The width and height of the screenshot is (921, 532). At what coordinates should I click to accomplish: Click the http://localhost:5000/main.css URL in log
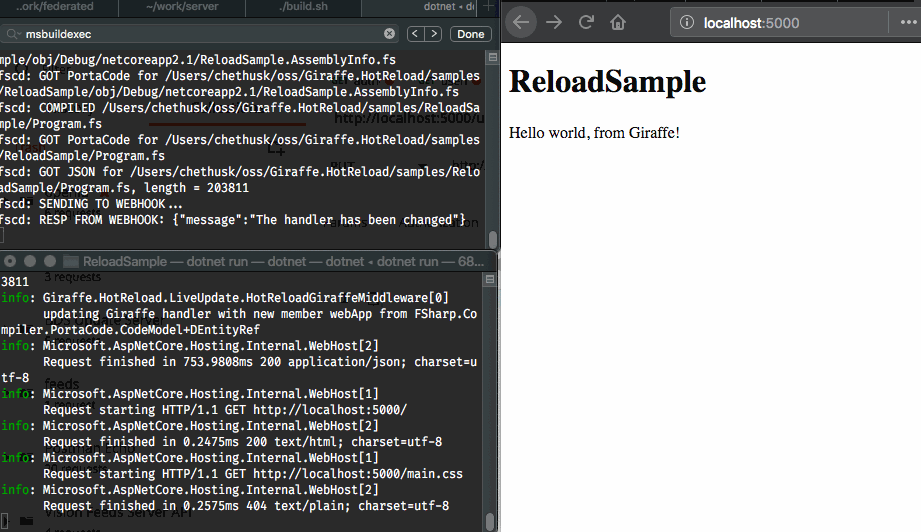point(358,473)
